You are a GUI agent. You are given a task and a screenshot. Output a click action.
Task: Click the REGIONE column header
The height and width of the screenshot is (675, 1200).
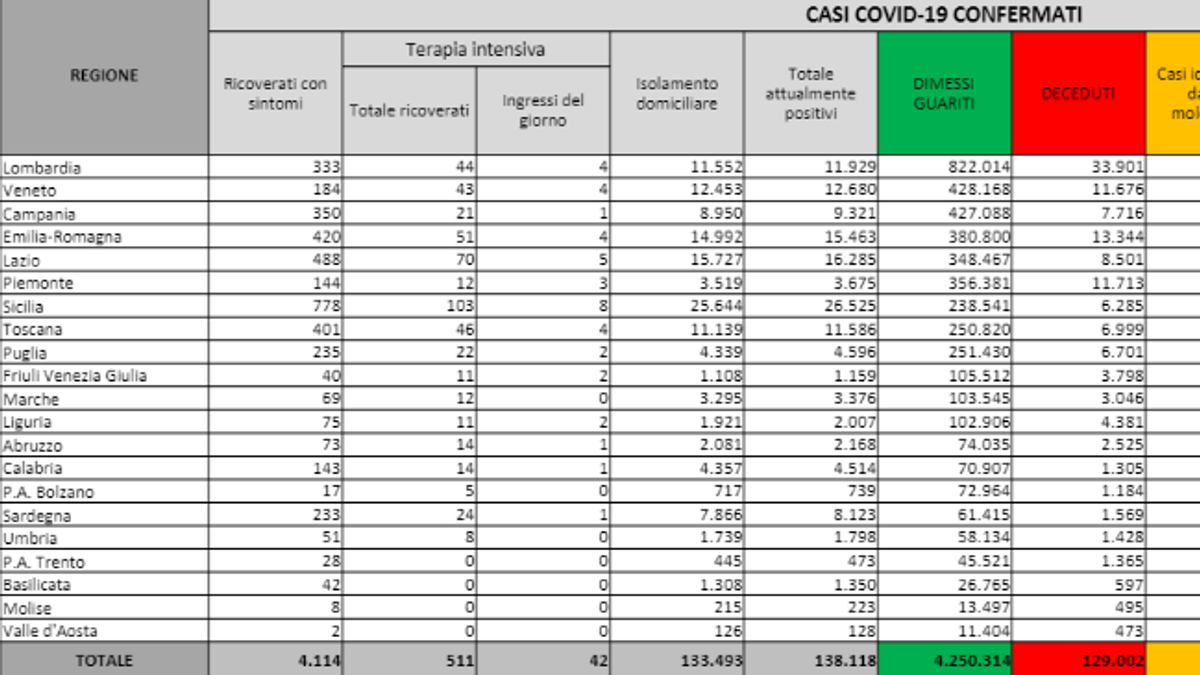[x=104, y=77]
